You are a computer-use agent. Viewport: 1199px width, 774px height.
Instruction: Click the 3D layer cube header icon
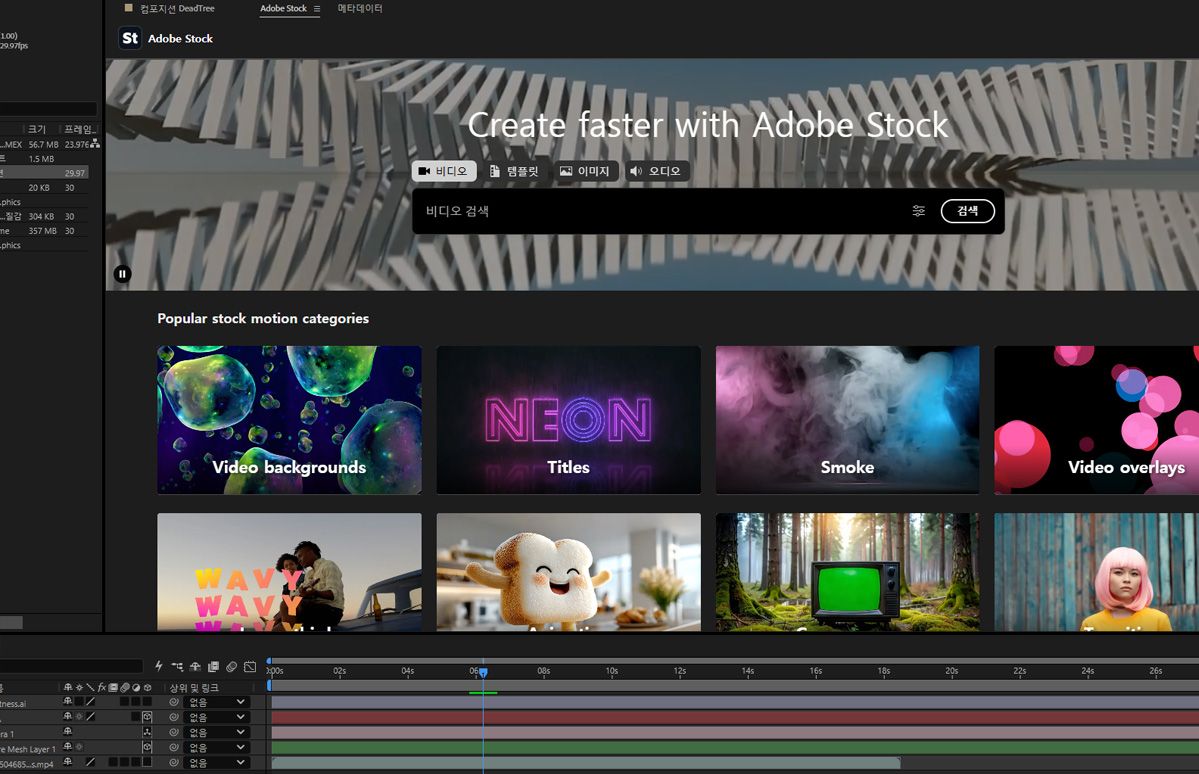(147, 688)
